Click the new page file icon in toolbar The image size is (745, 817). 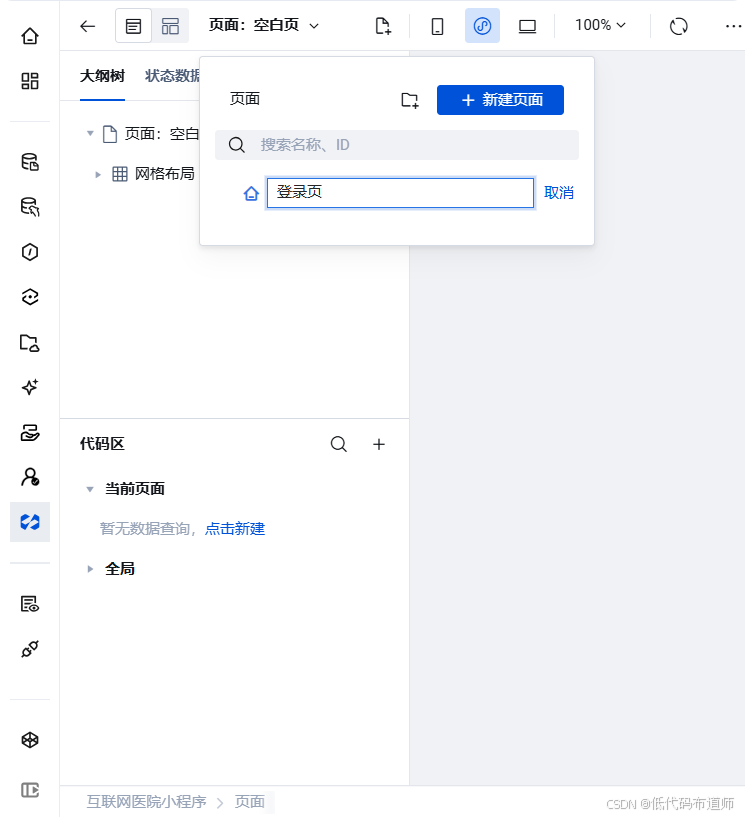pos(383,26)
